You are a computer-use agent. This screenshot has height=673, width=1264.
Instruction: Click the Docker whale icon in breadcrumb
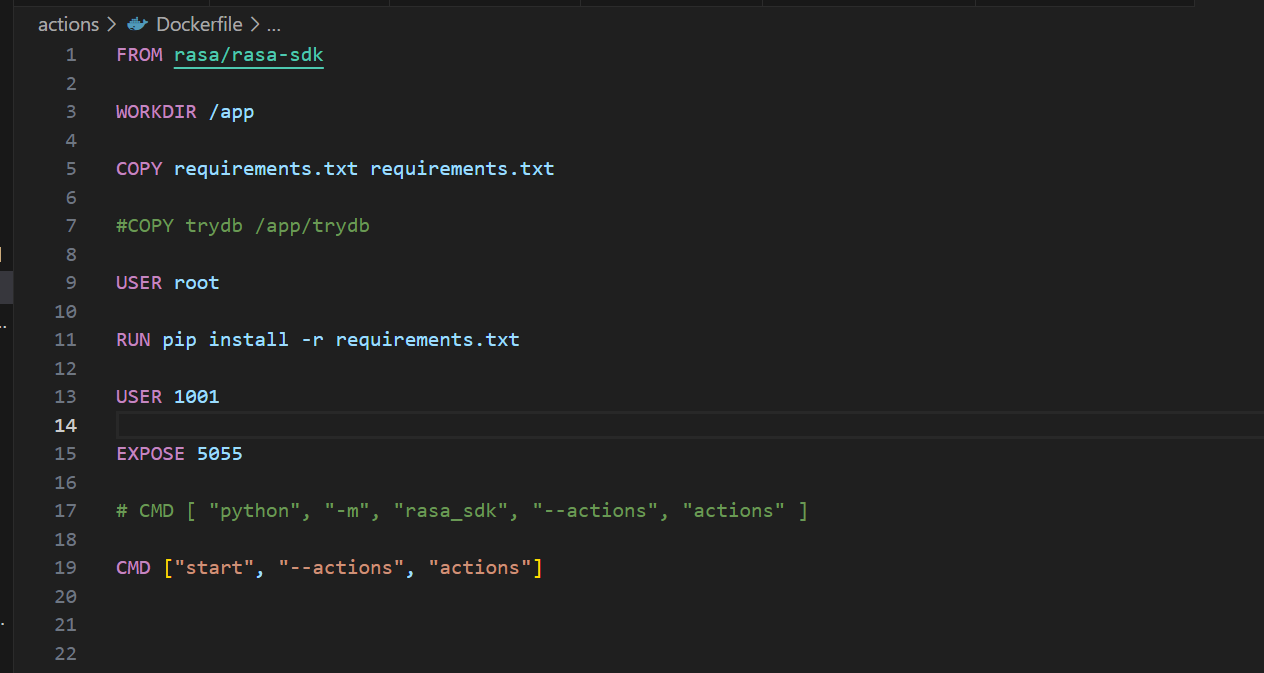138,24
